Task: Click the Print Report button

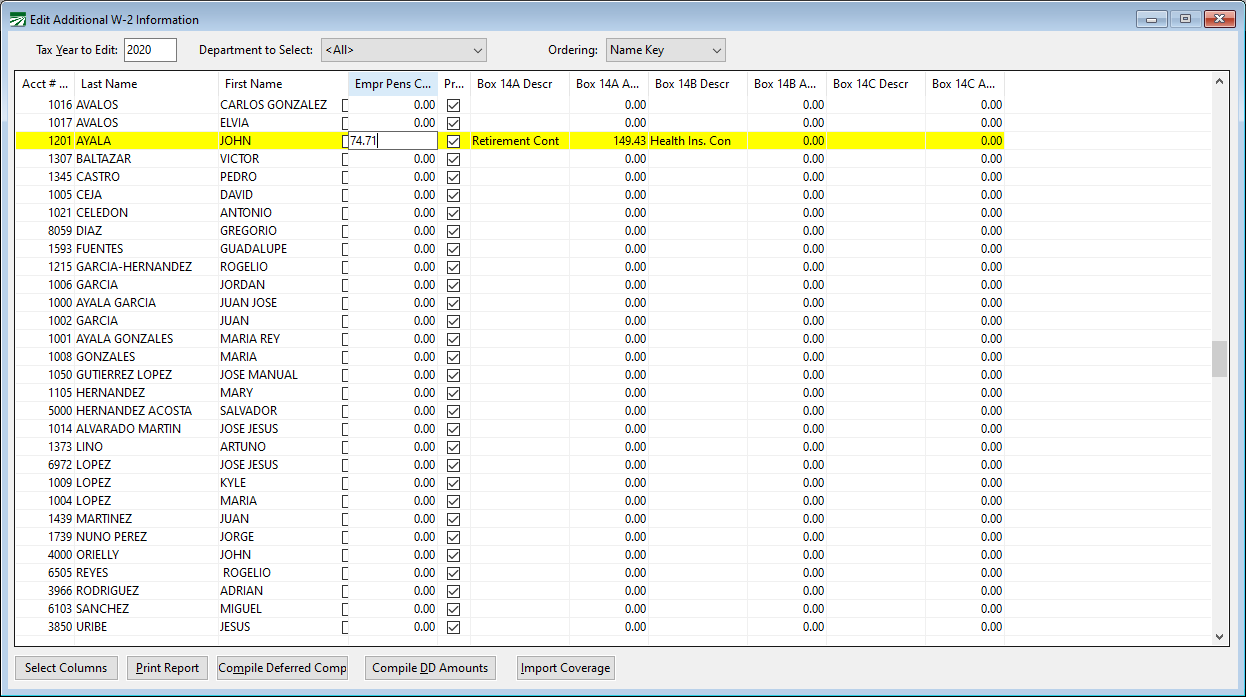Action: point(167,668)
